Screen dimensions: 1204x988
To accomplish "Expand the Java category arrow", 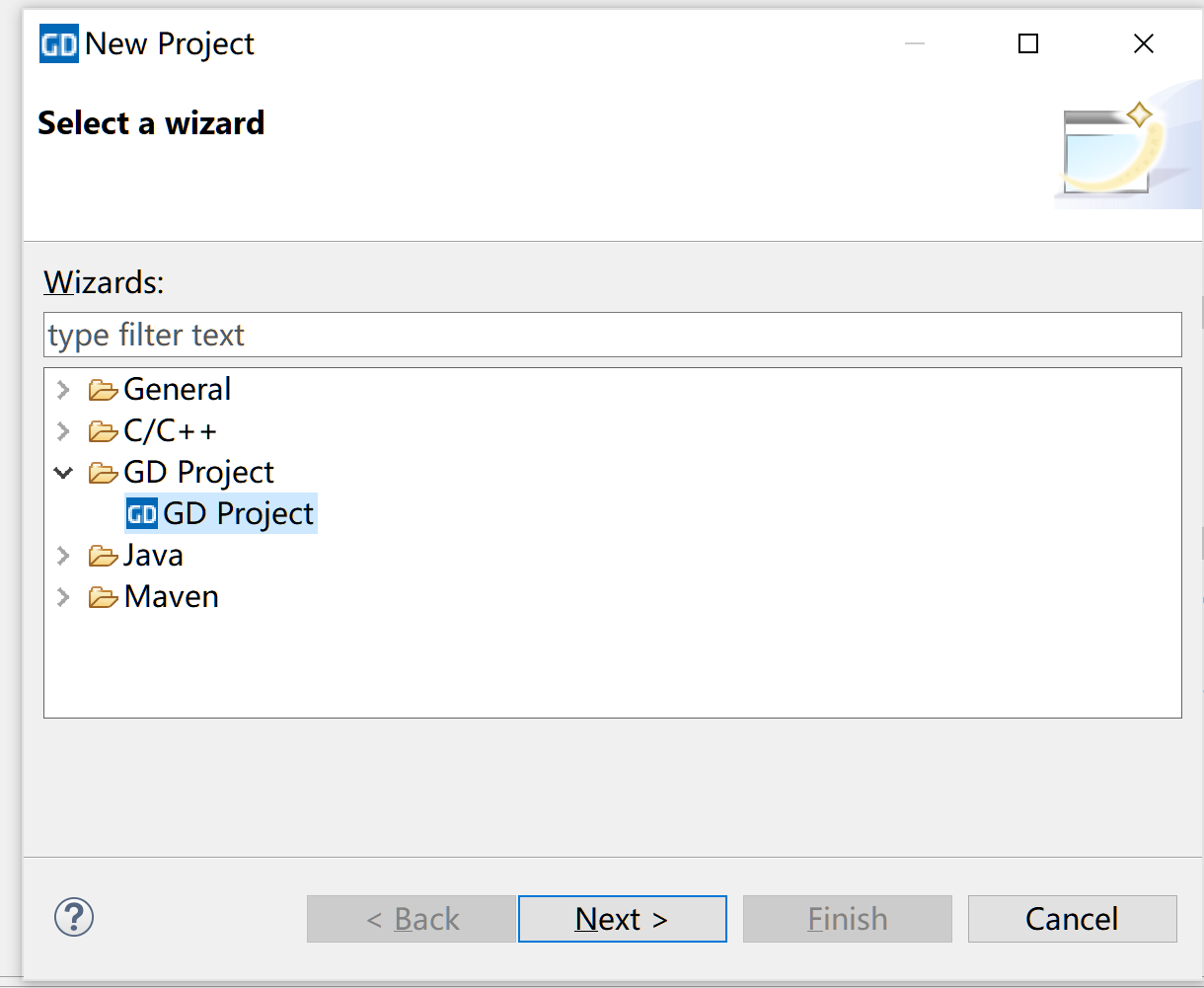I will click(64, 556).
